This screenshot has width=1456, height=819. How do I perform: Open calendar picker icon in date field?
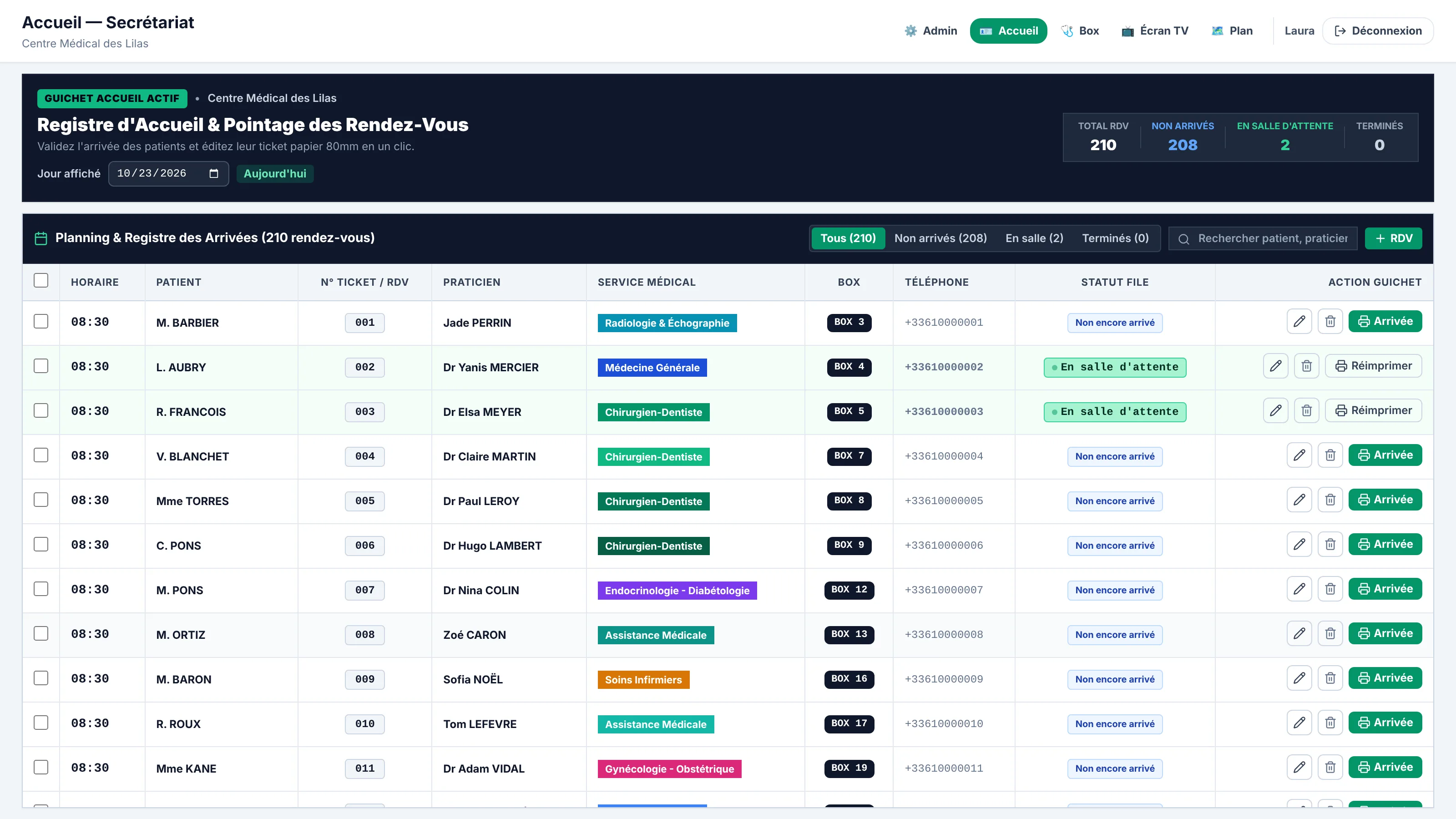[x=214, y=173]
